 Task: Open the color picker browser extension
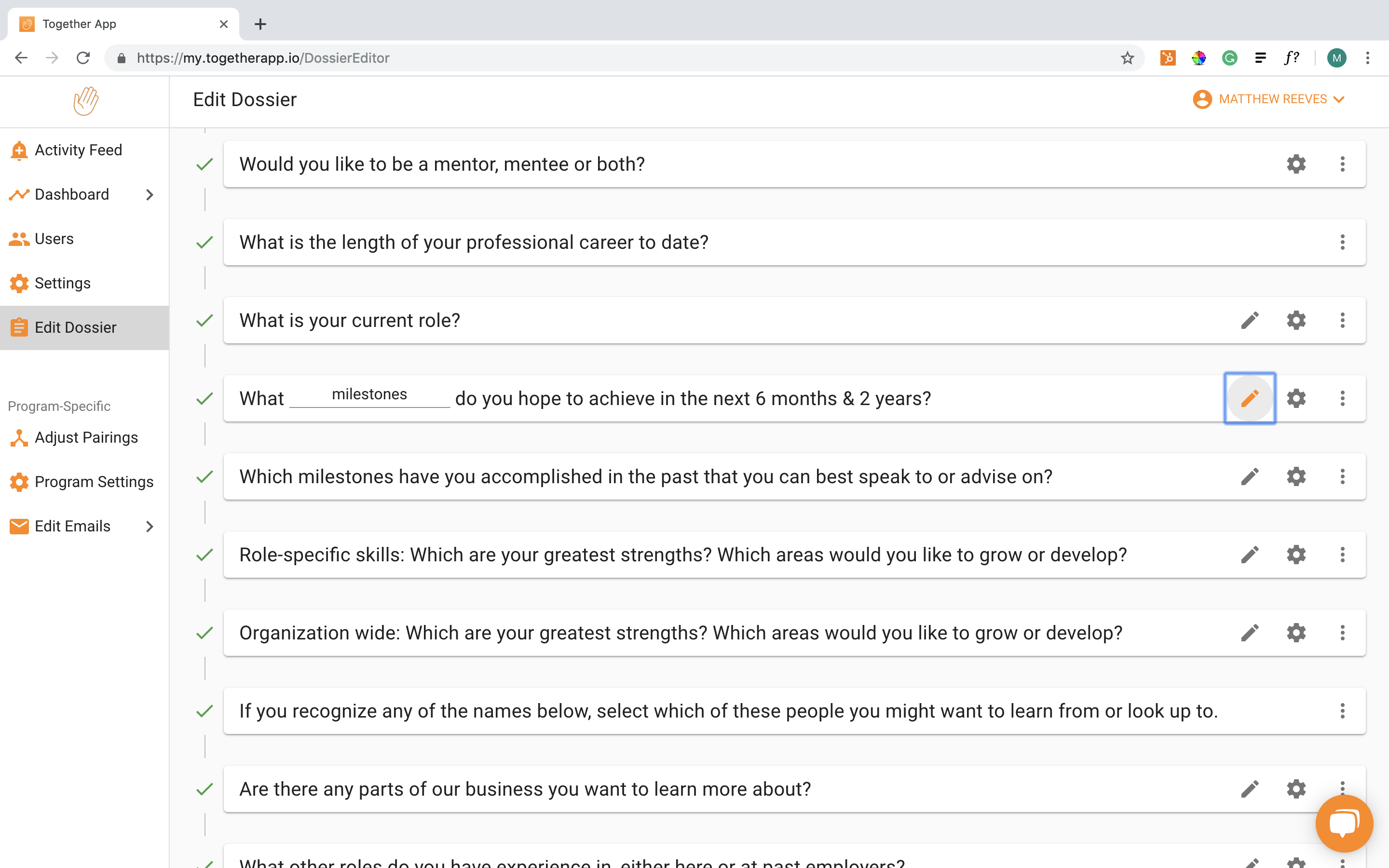click(x=1198, y=58)
